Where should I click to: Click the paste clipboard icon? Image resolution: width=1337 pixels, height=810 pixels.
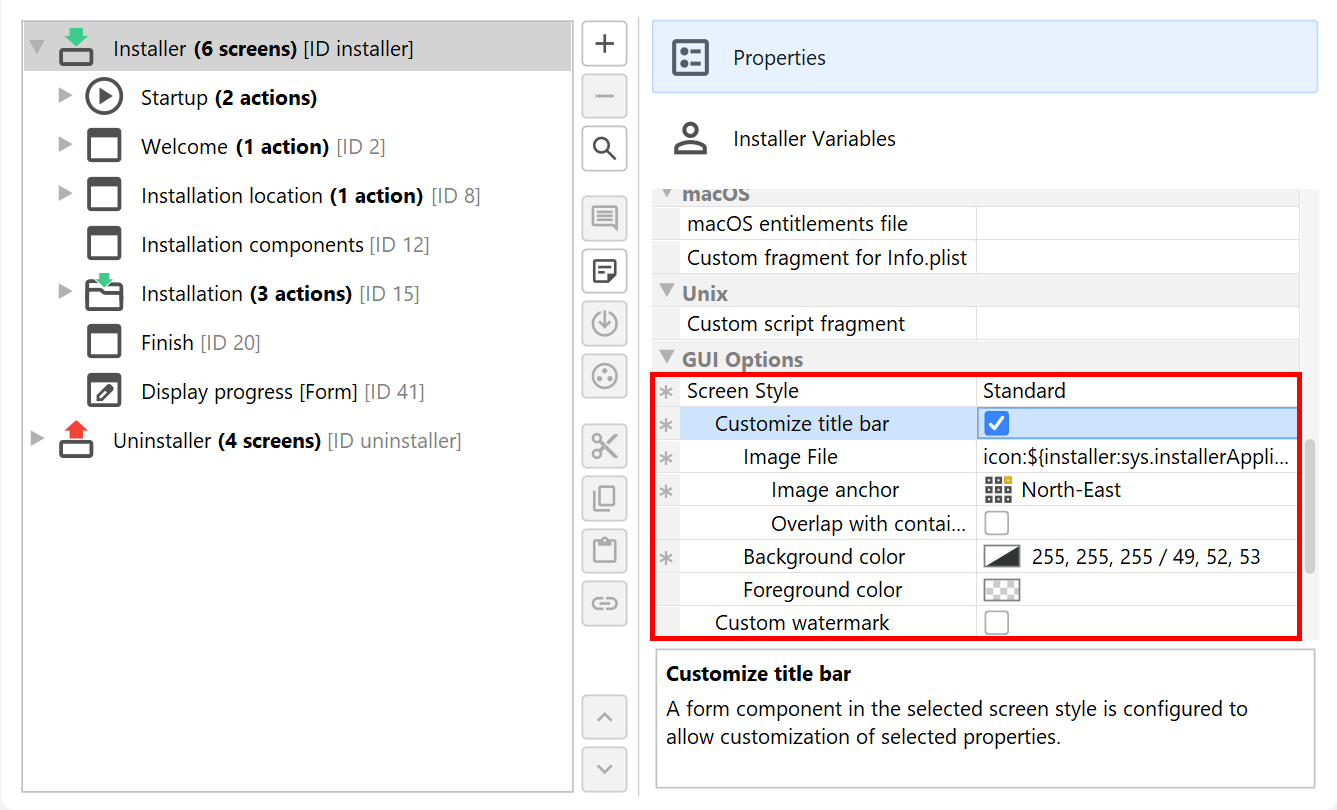(604, 550)
